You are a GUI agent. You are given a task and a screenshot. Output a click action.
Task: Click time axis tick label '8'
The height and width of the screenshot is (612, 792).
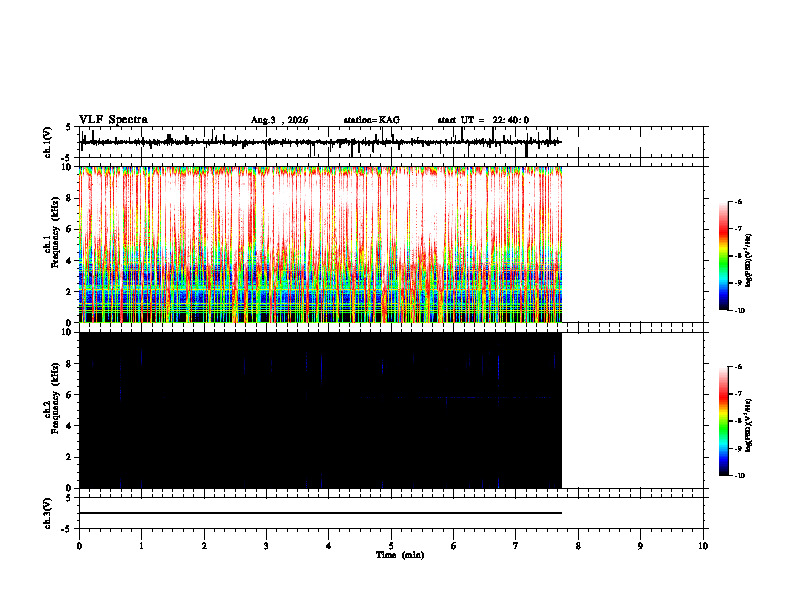coord(578,546)
